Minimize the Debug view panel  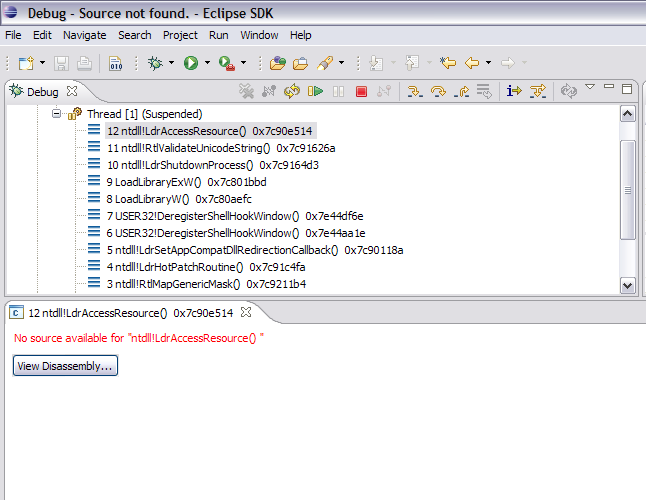609,86
